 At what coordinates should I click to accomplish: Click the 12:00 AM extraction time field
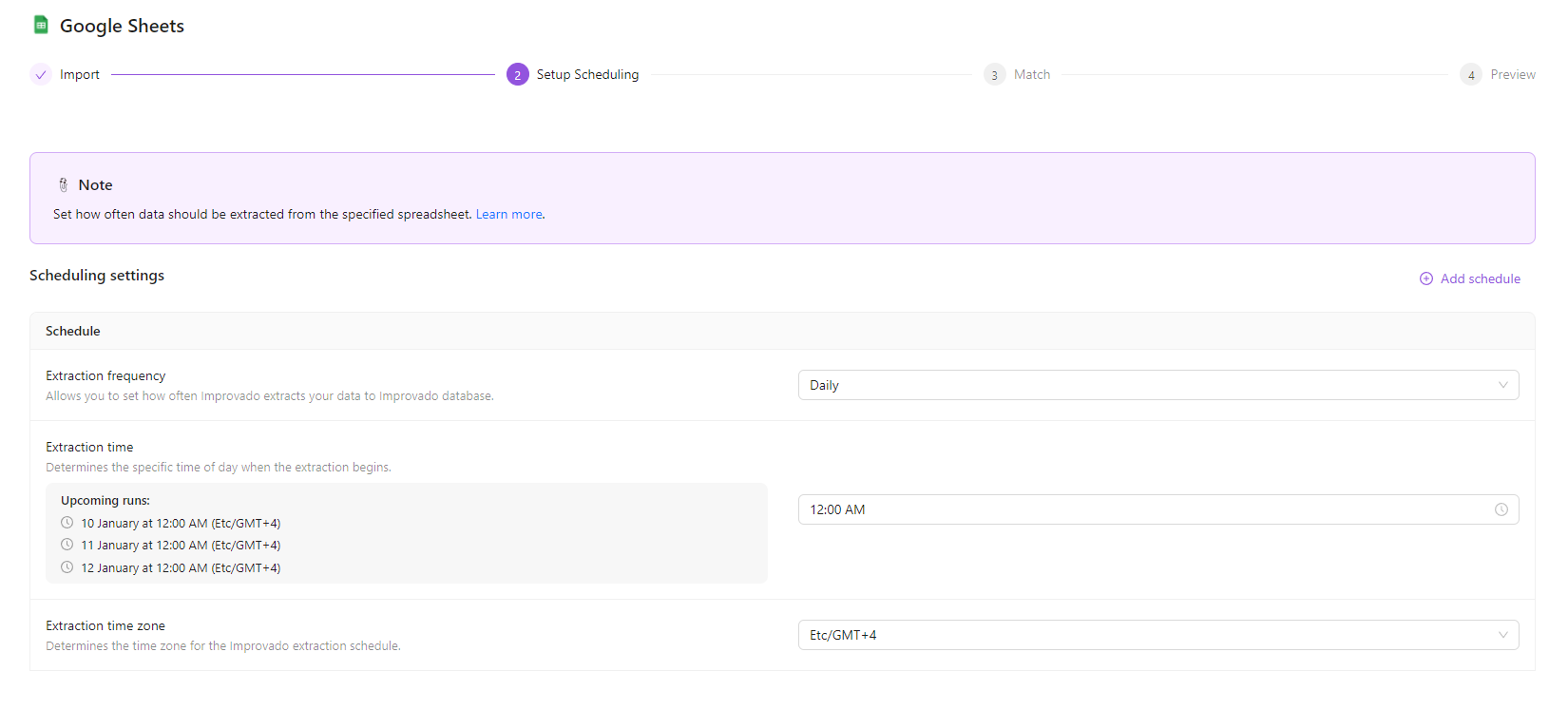1140,509
